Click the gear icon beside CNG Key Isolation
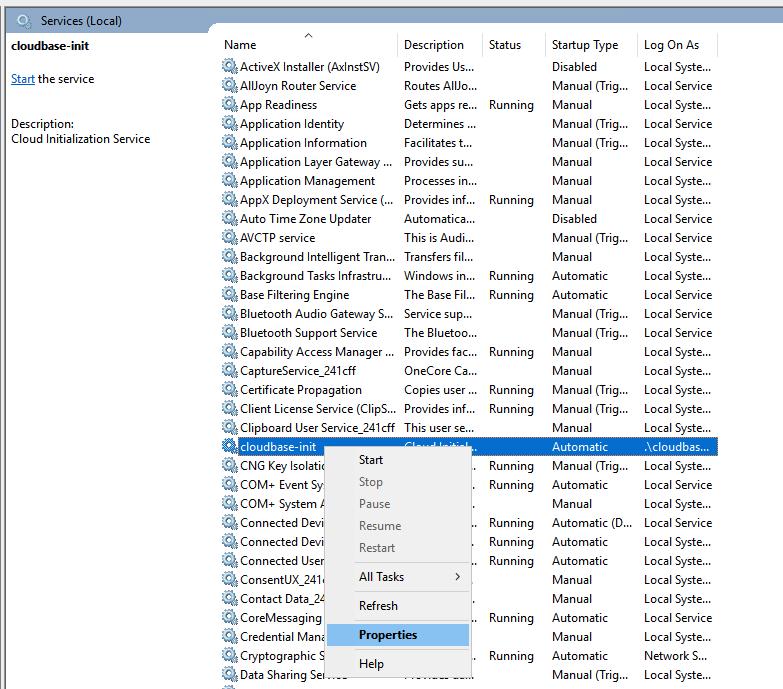Viewport: 783px width, 689px height. pyautogui.click(x=230, y=465)
